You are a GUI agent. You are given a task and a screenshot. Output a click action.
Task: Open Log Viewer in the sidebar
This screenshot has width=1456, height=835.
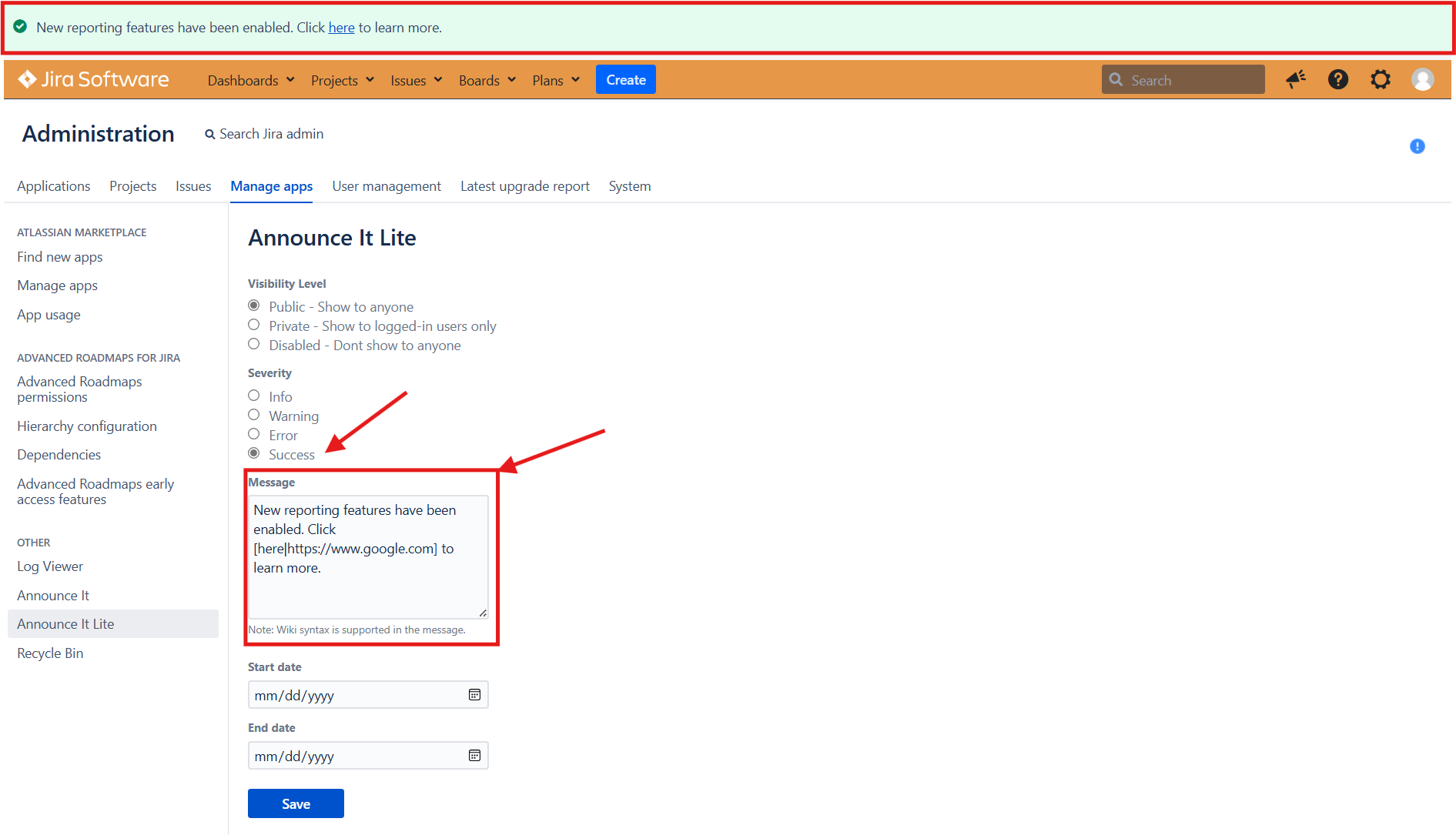point(50,566)
